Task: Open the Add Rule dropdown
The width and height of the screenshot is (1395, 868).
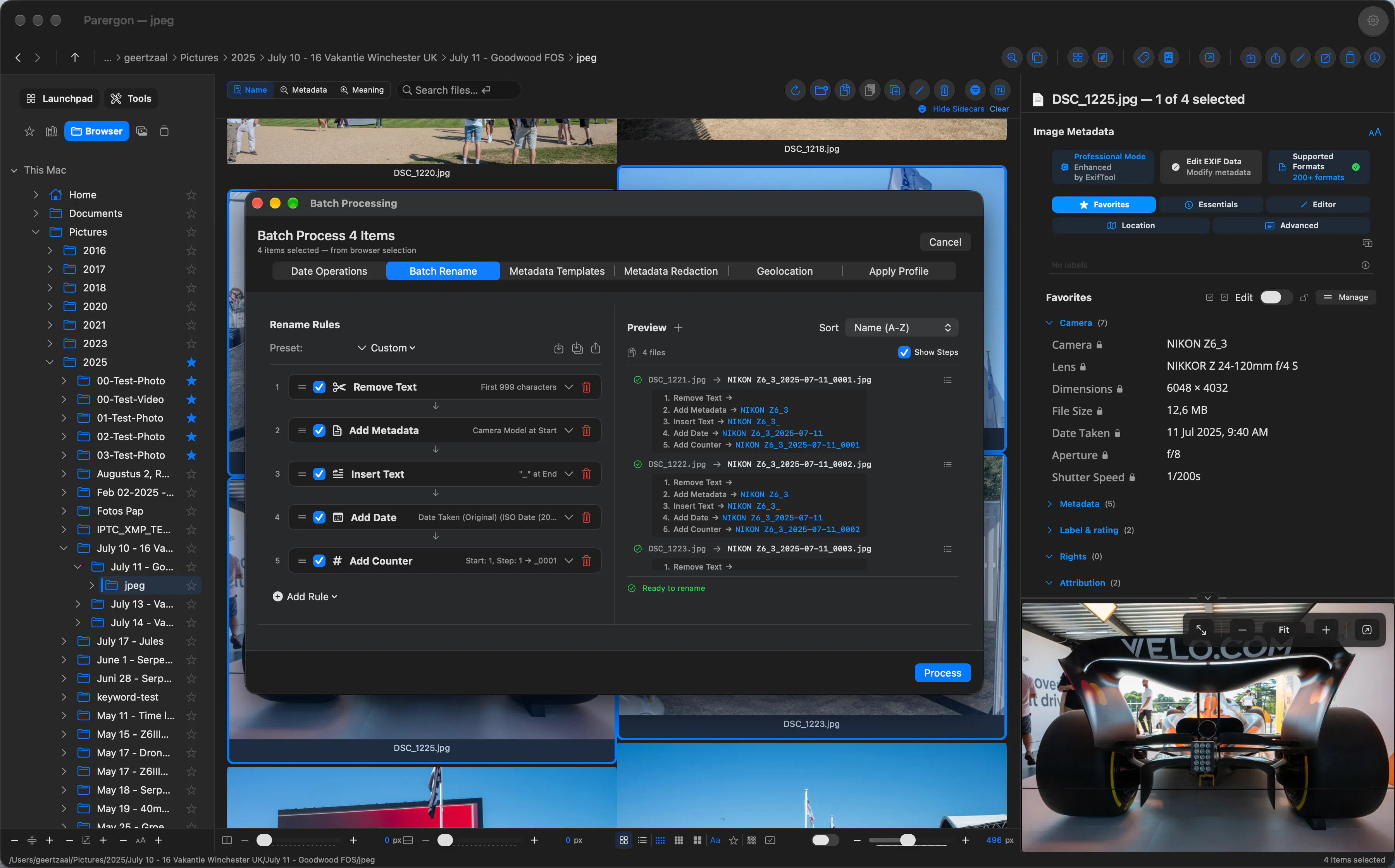Action: (305, 596)
